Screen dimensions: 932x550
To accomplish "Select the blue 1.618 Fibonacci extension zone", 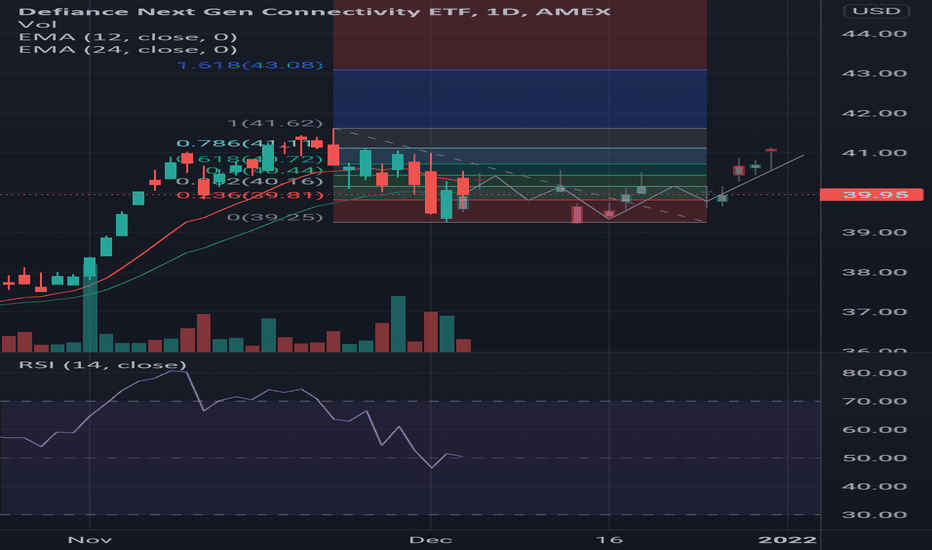I will point(520,99).
